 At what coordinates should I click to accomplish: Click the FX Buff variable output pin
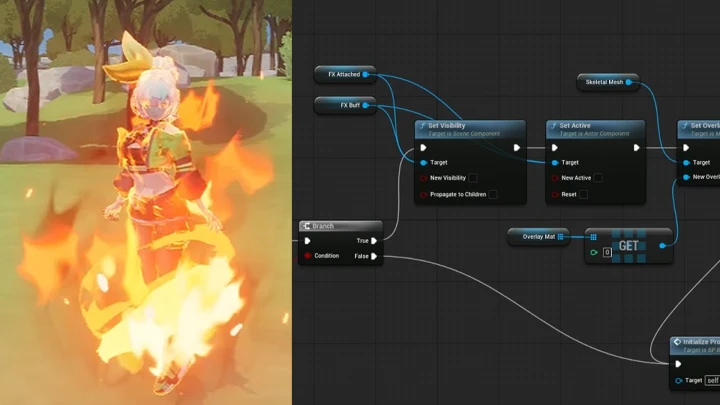(366, 106)
